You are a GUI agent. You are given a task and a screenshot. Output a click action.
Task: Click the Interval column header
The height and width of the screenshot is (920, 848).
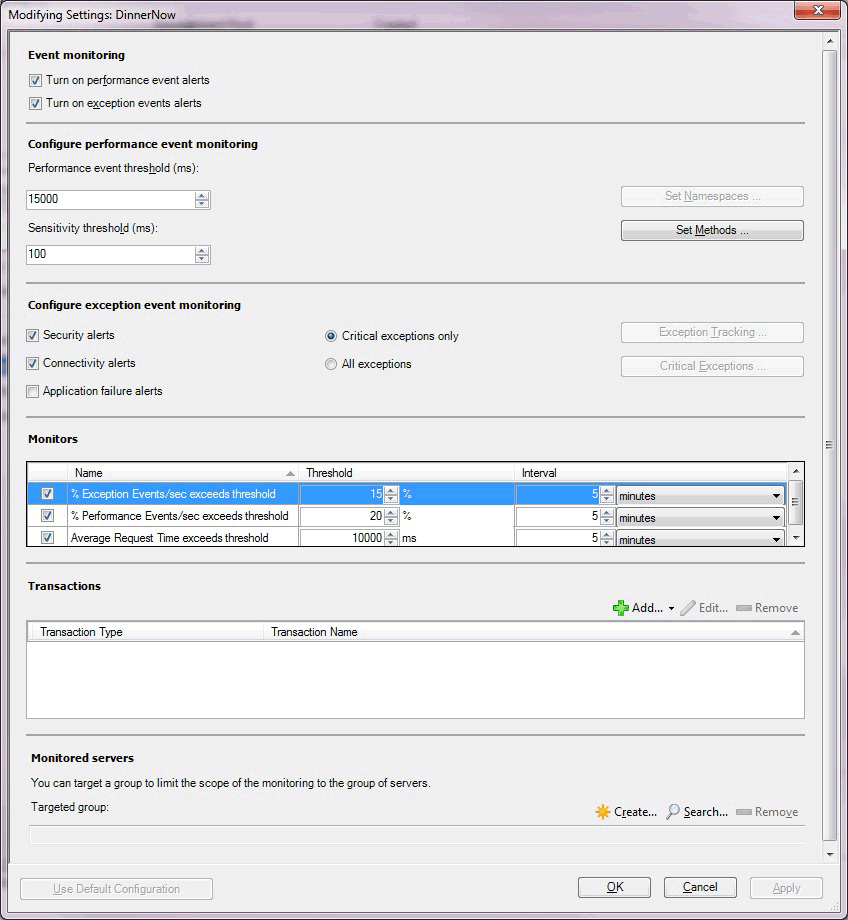coord(651,473)
